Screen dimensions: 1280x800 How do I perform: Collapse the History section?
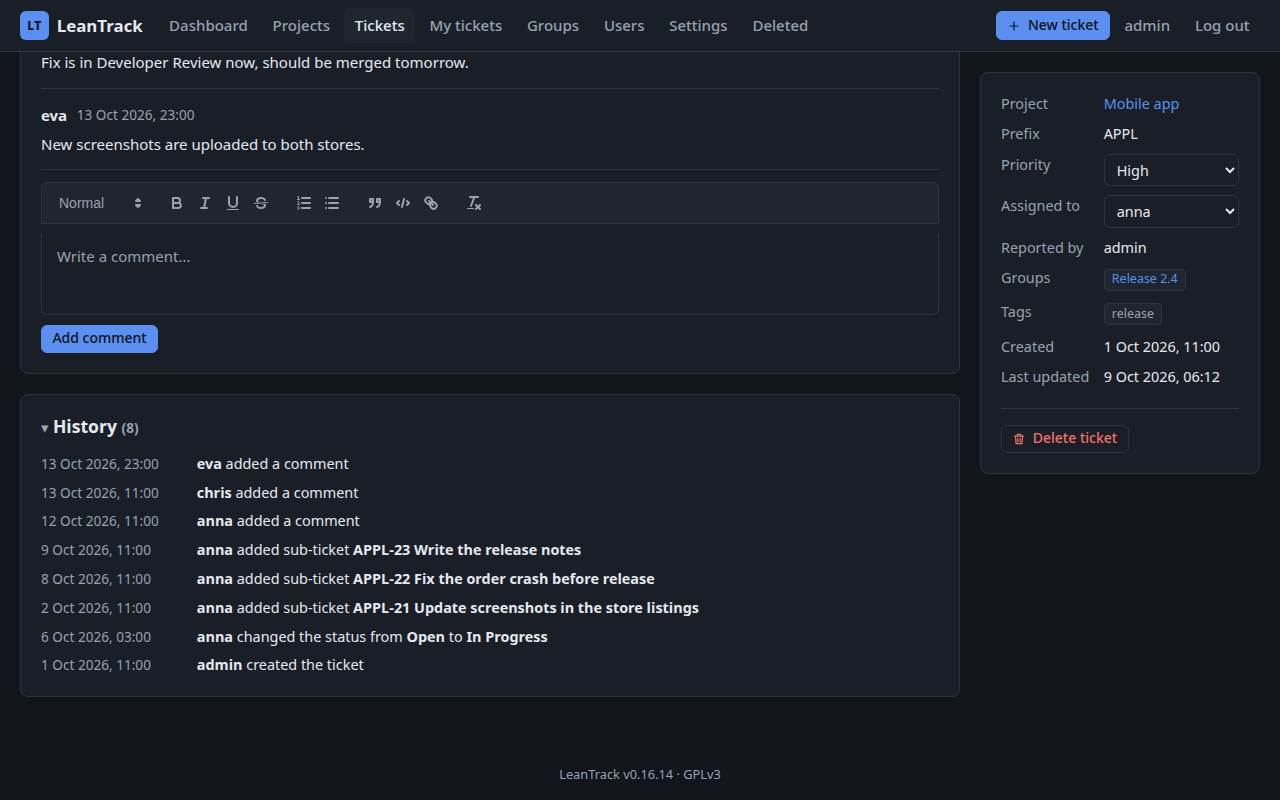(90, 427)
